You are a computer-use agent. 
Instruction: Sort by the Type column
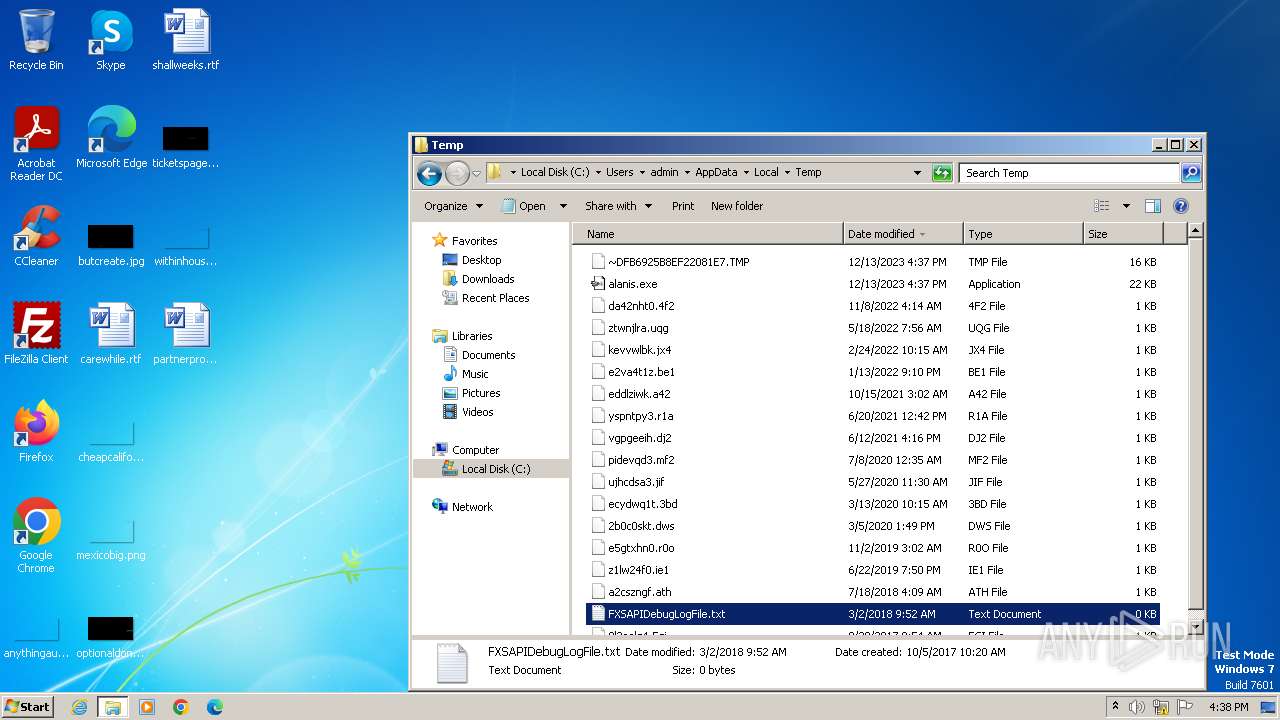pyautogui.click(x=1023, y=234)
